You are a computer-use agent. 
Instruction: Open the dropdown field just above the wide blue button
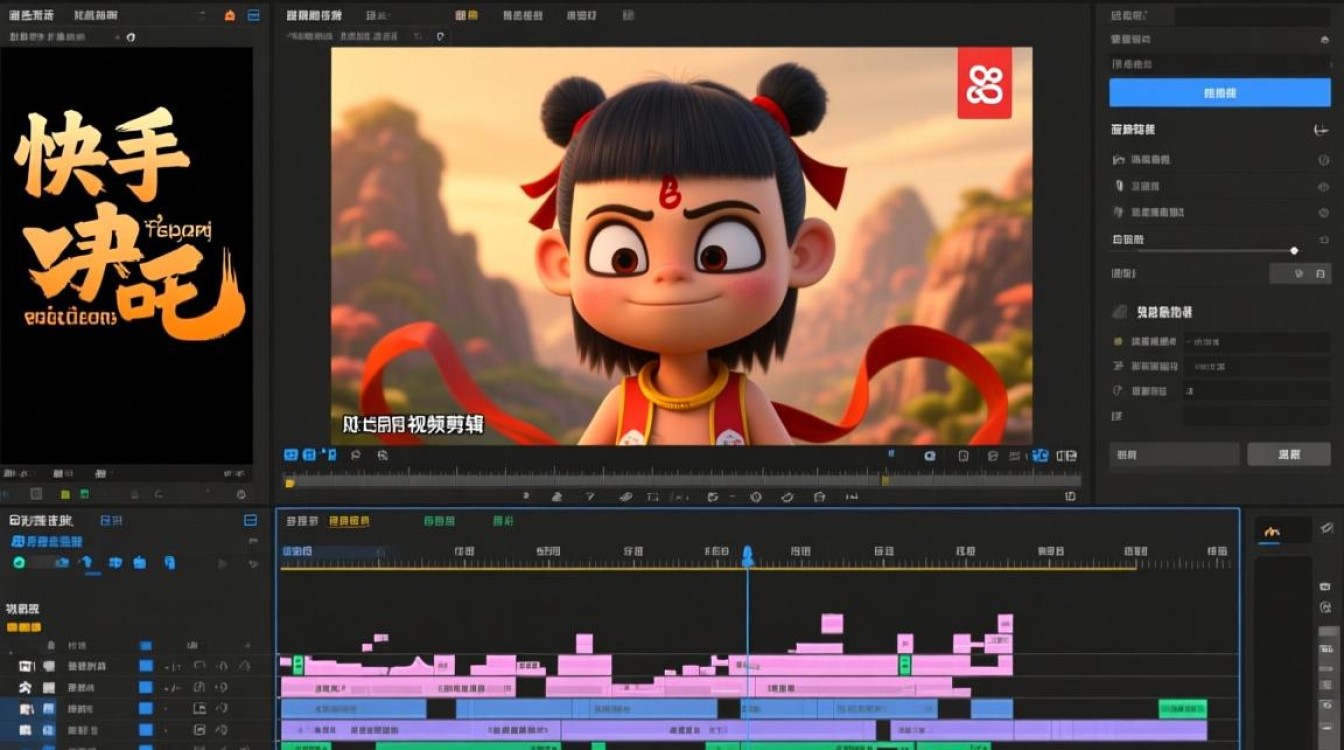1219,64
